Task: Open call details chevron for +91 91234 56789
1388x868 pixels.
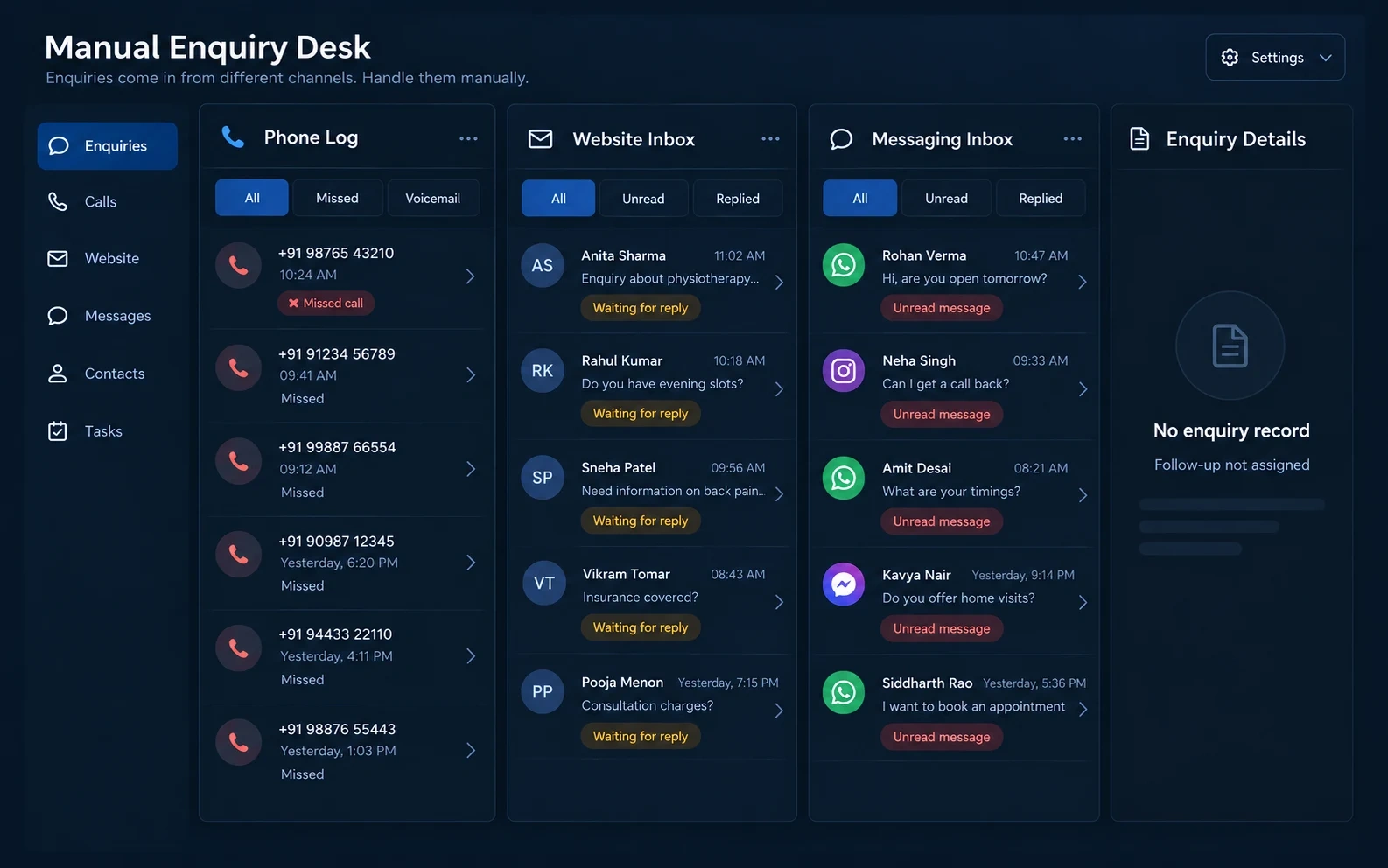Action: (x=471, y=375)
